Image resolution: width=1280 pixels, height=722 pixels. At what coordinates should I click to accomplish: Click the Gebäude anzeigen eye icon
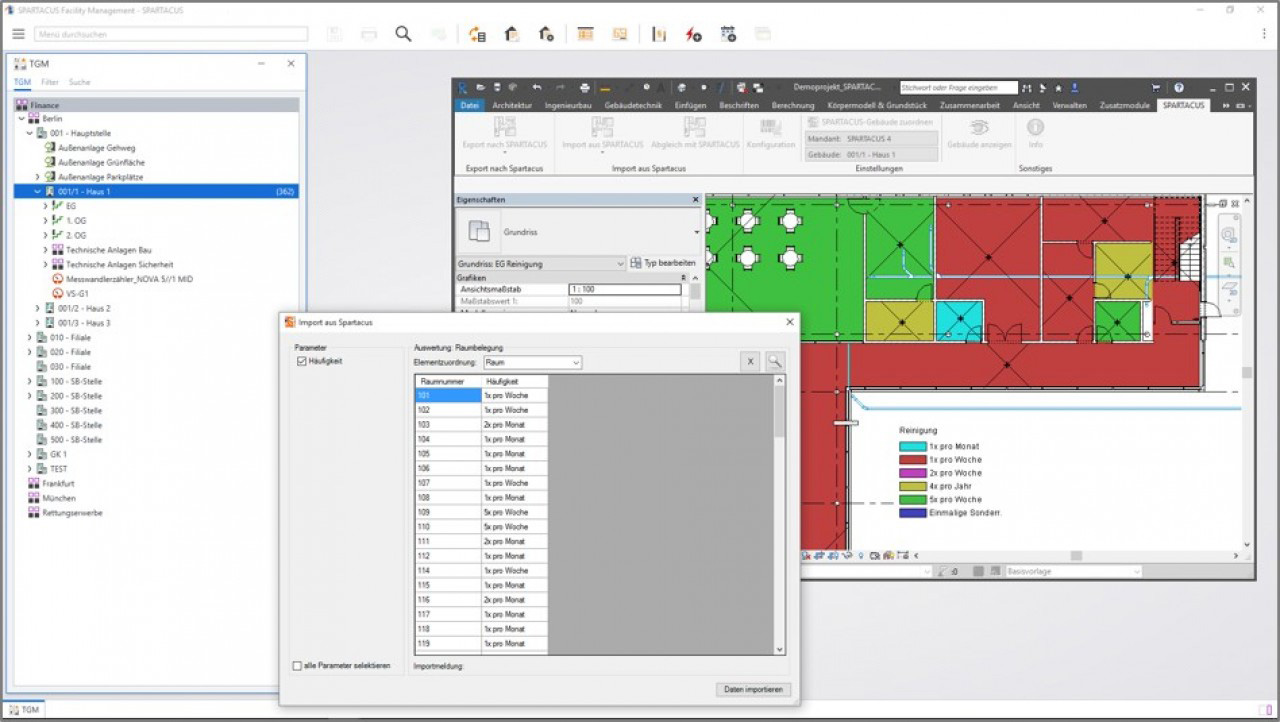pyautogui.click(x=979, y=127)
